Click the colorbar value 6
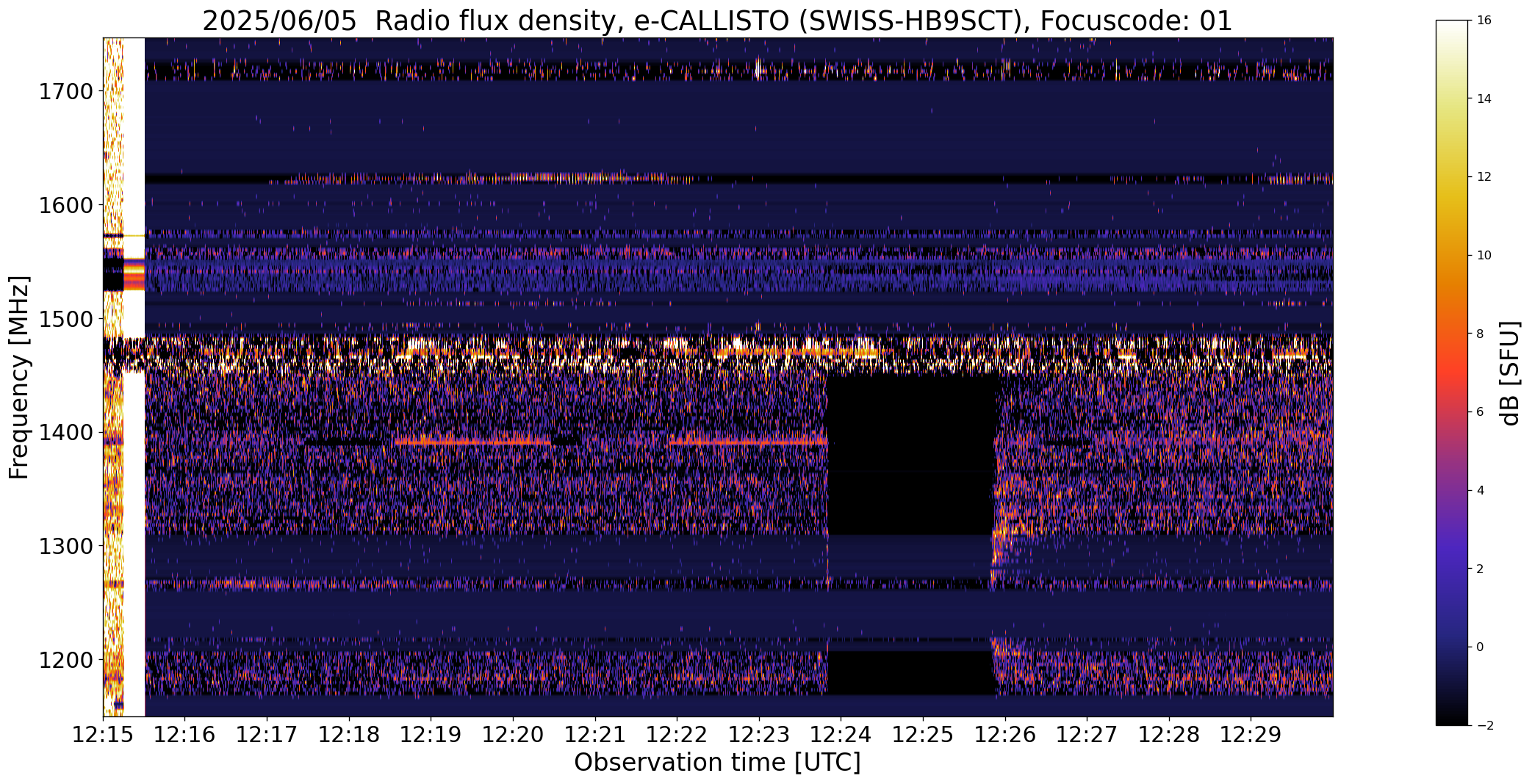Image resolution: width=1532 pixels, height=784 pixels. tap(1480, 412)
